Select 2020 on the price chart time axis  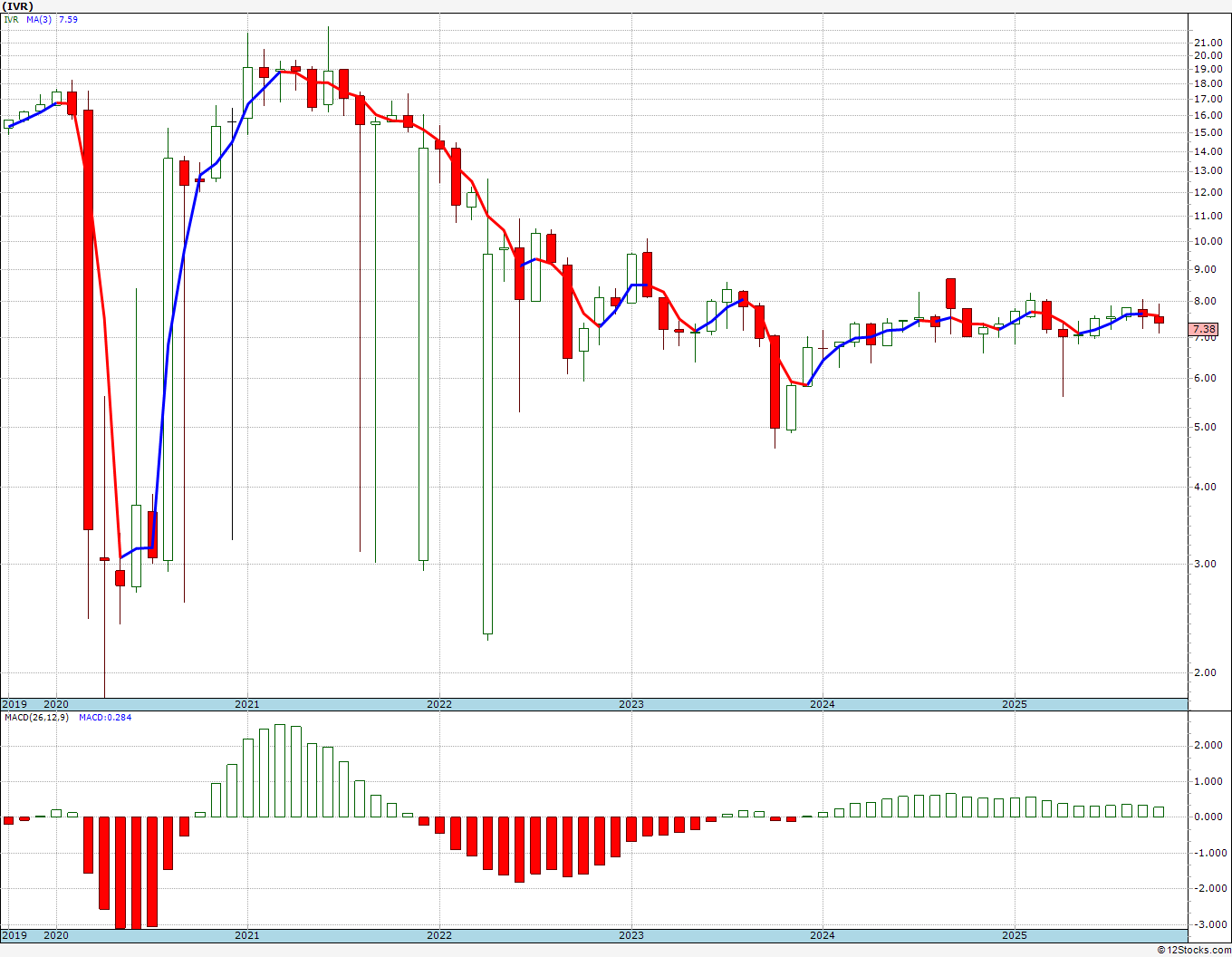coord(56,704)
